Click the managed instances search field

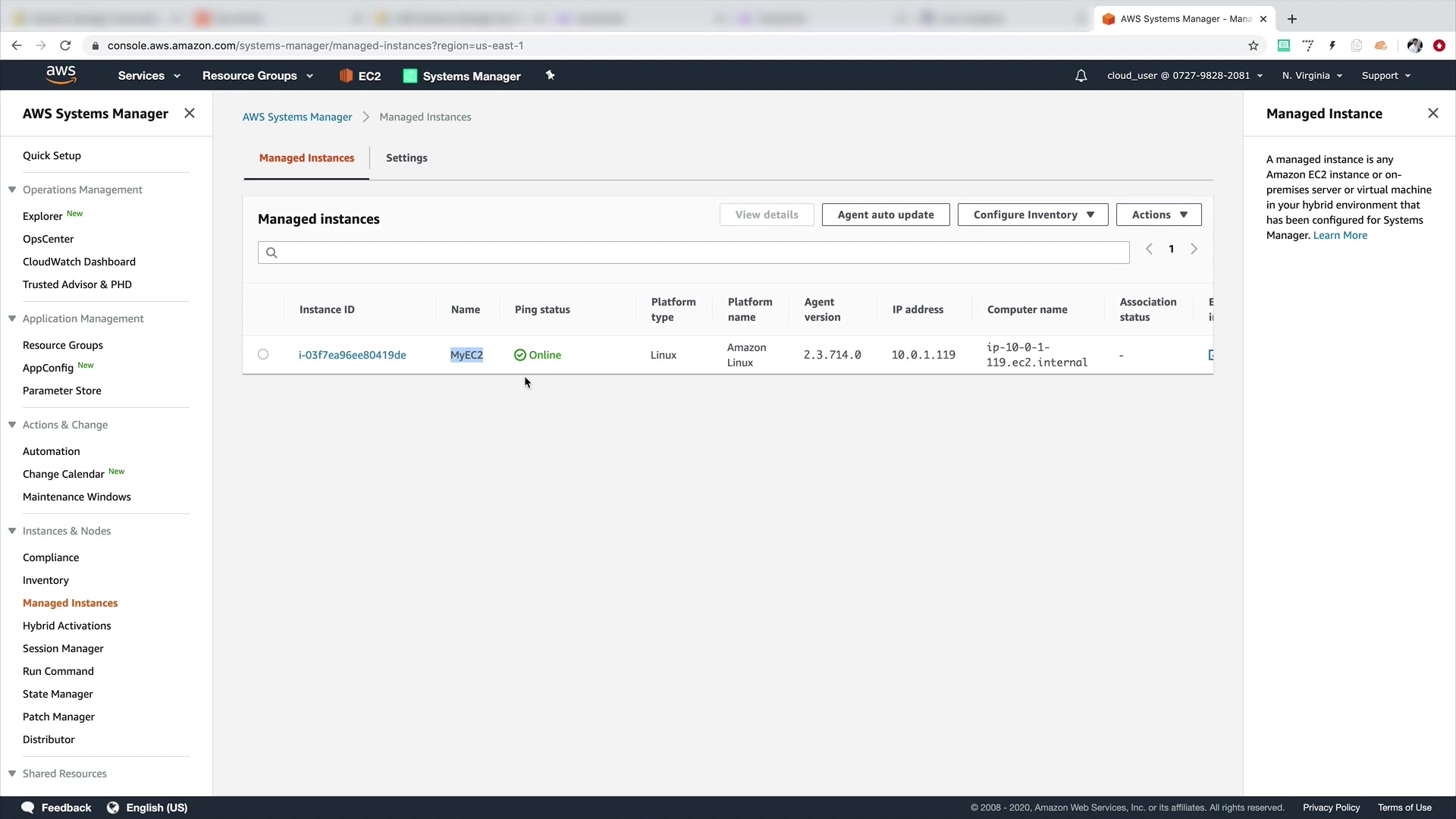click(x=693, y=253)
